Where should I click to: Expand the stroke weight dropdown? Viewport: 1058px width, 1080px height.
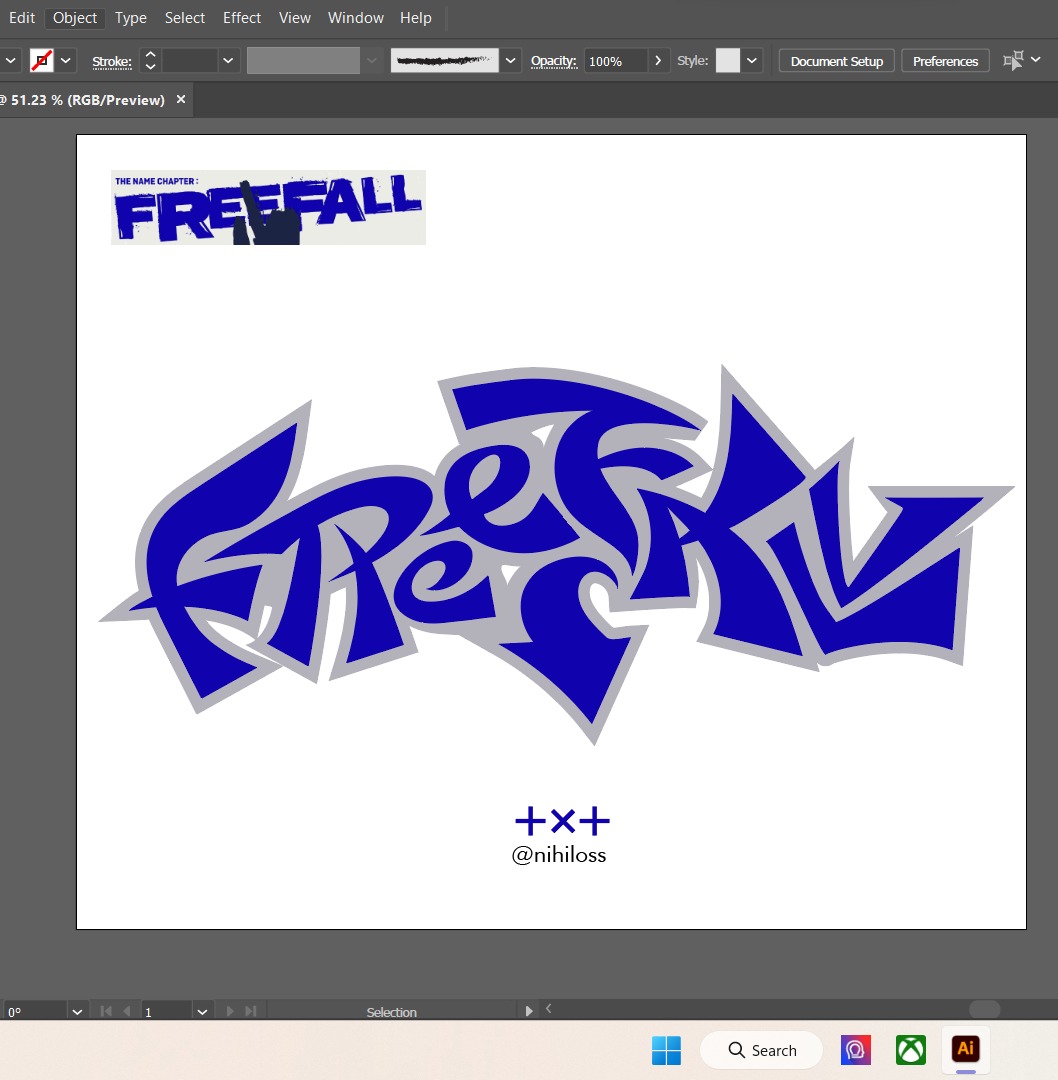pos(228,61)
